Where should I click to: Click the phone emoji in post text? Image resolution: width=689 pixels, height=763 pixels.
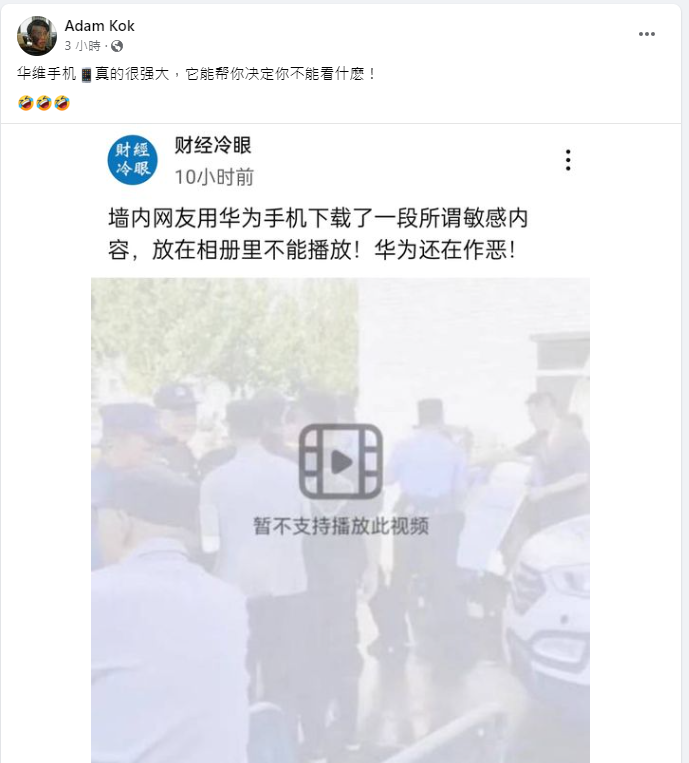click(86, 74)
